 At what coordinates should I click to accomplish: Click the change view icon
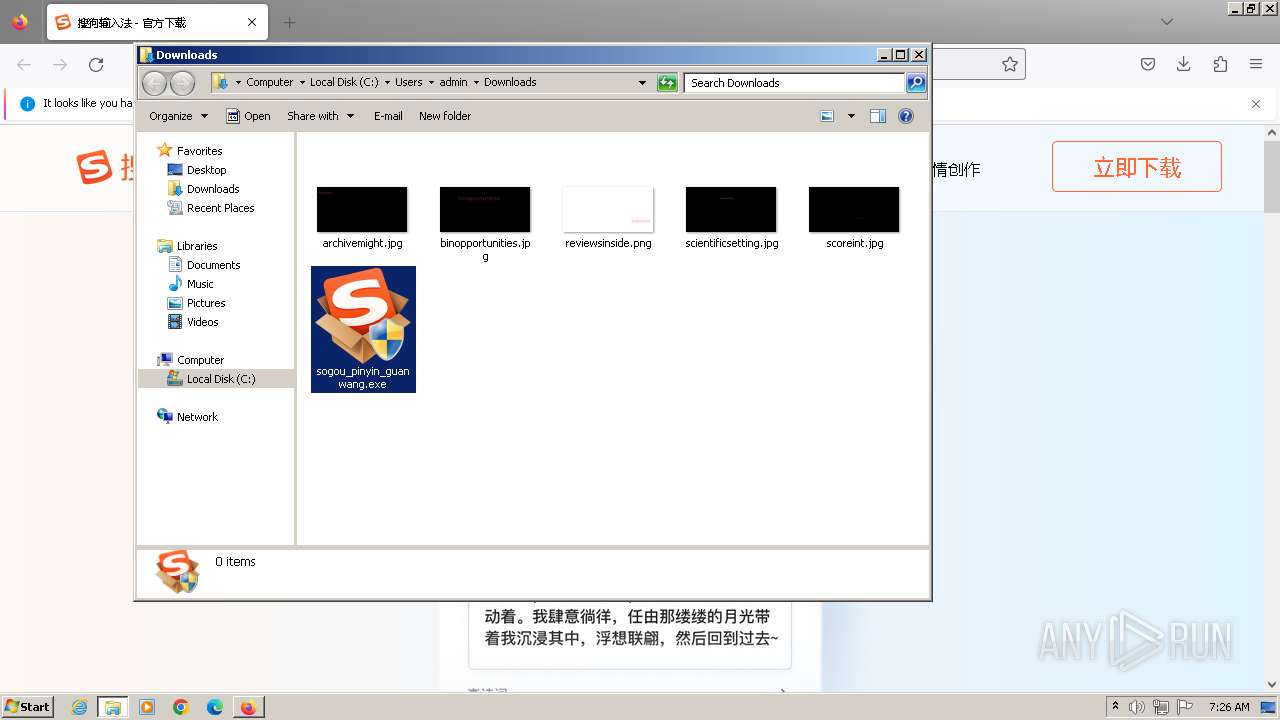coord(827,116)
